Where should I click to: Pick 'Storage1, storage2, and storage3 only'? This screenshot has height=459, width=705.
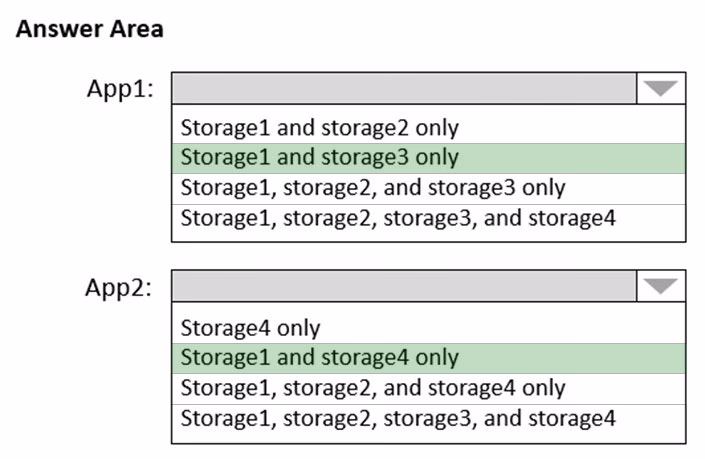[428, 189]
